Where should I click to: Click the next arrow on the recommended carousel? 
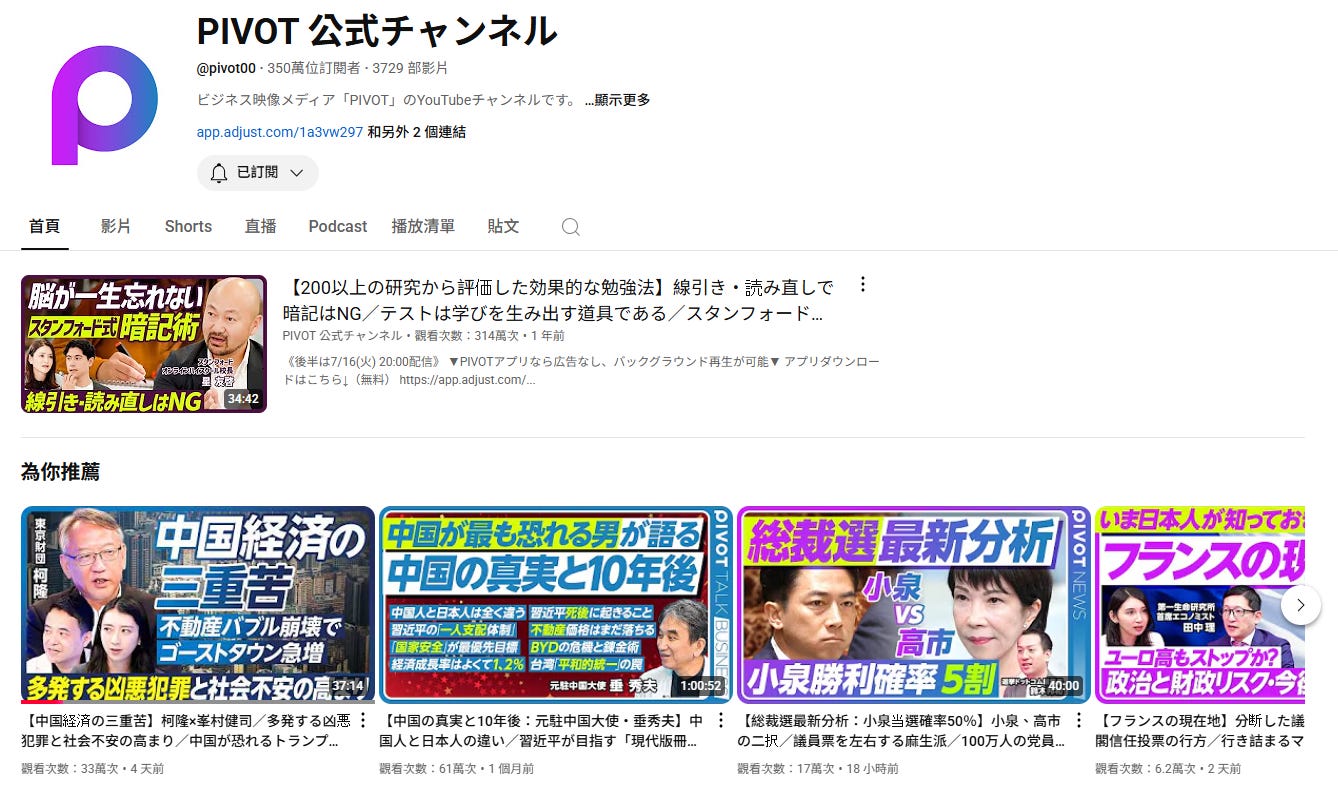[1300, 605]
